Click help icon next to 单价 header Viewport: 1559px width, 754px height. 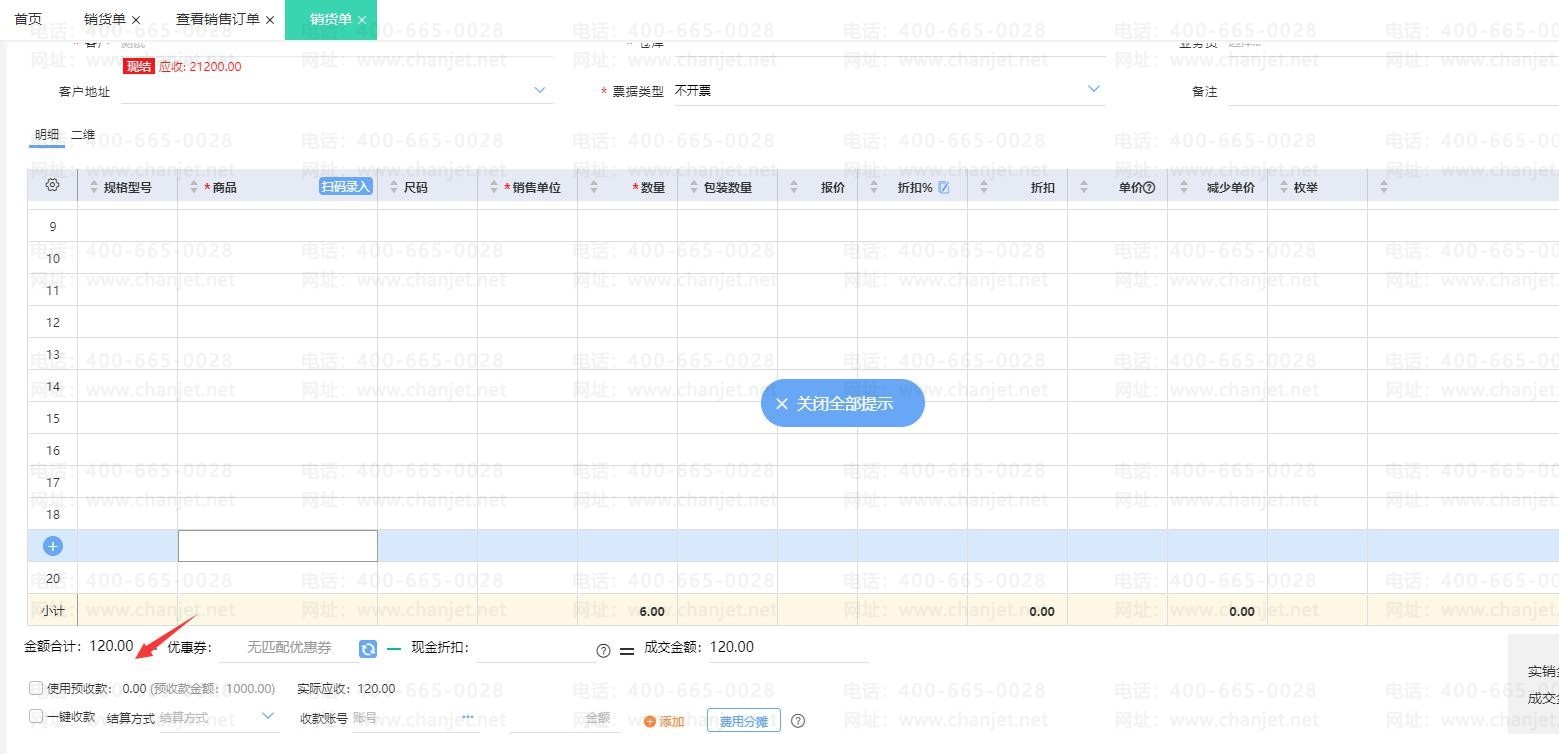[1149, 187]
